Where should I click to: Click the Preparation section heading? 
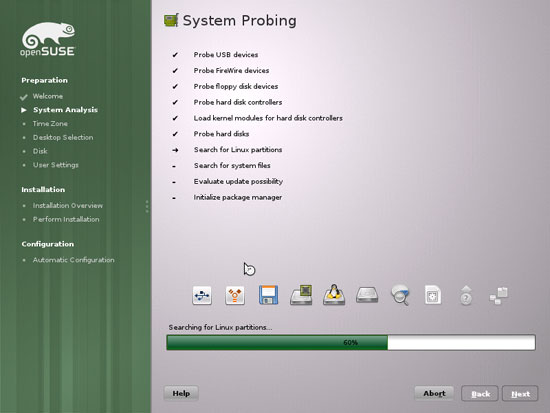[x=45, y=80]
